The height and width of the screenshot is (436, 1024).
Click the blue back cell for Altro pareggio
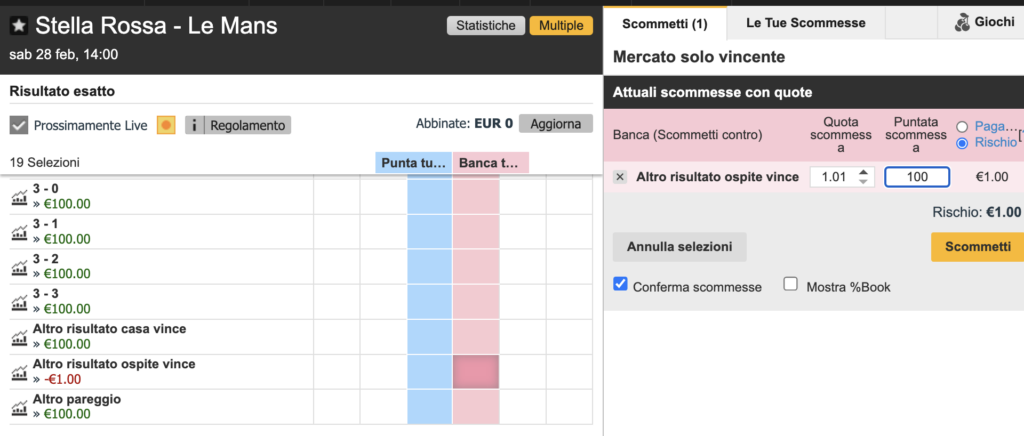(430, 407)
